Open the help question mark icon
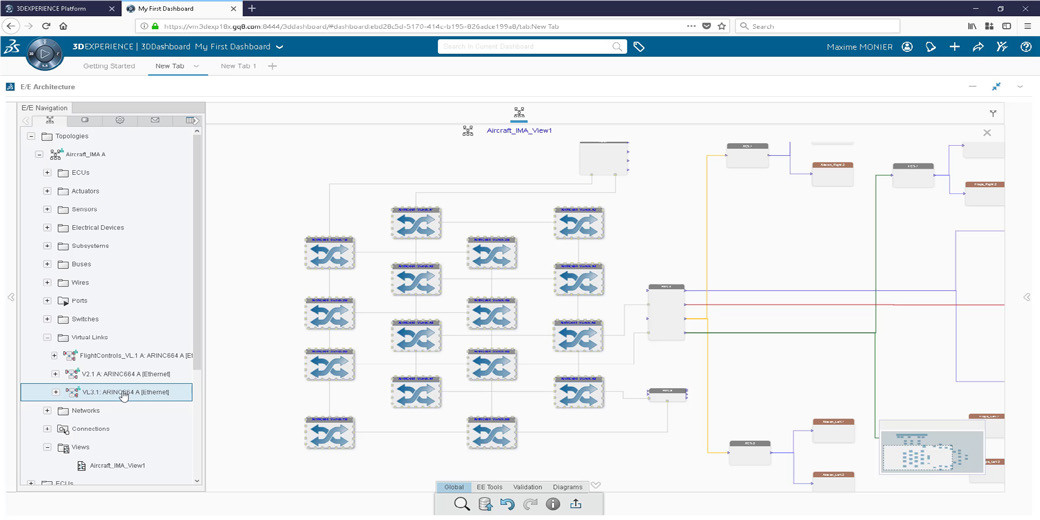The height and width of the screenshot is (520, 1040). (x=1026, y=47)
